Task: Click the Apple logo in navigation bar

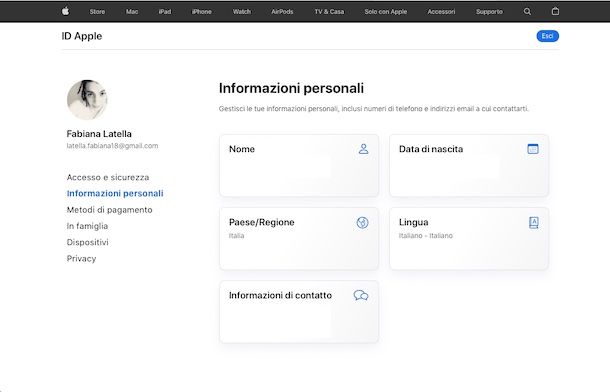Action: click(x=65, y=11)
